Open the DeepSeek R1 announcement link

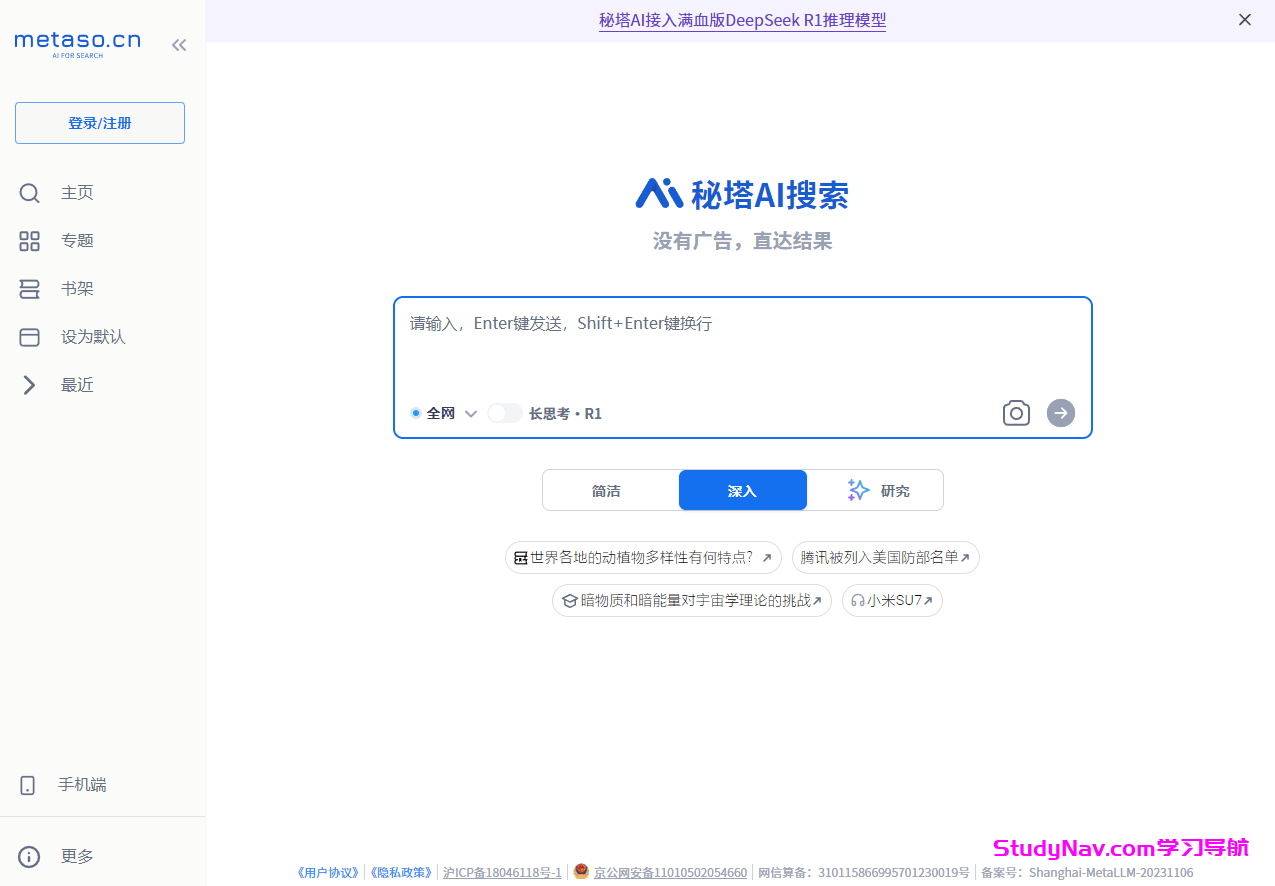point(742,20)
